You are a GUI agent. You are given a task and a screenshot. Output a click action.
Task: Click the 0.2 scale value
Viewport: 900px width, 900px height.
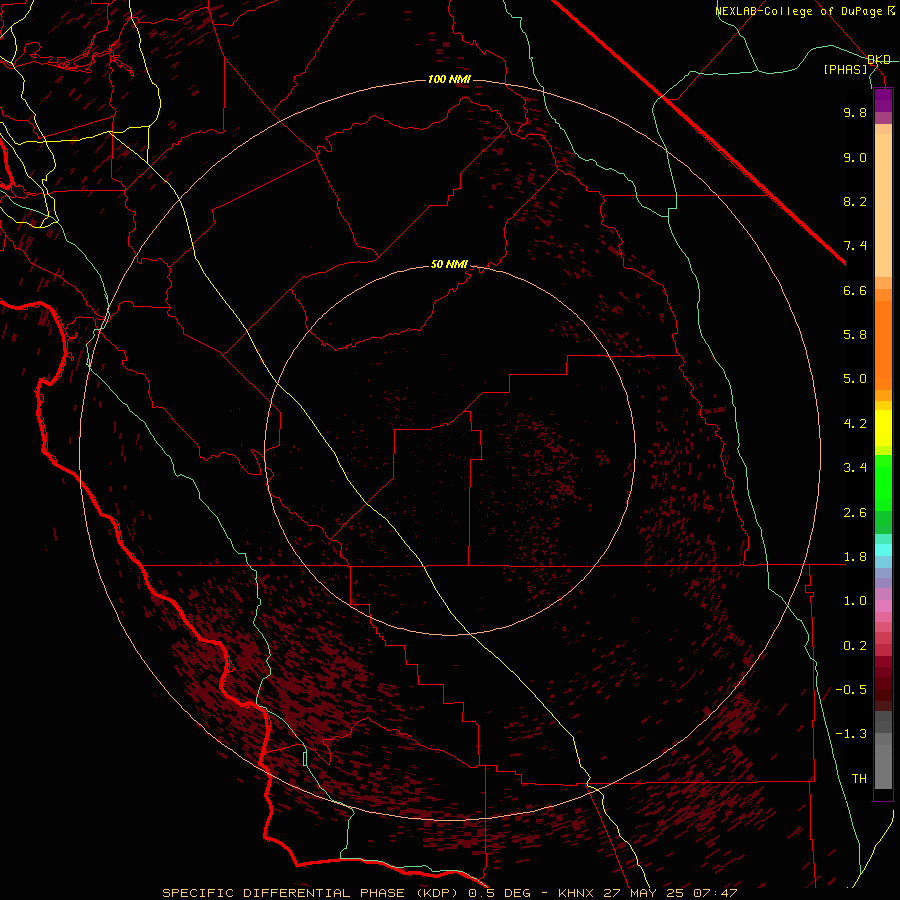pyautogui.click(x=855, y=646)
